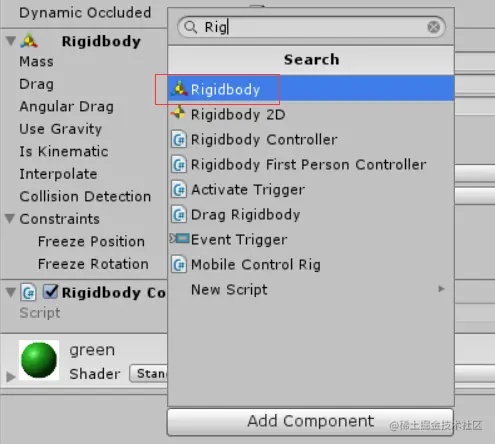
Task: Disable the Rigidbody Controller script checkbox
Action: point(51,292)
